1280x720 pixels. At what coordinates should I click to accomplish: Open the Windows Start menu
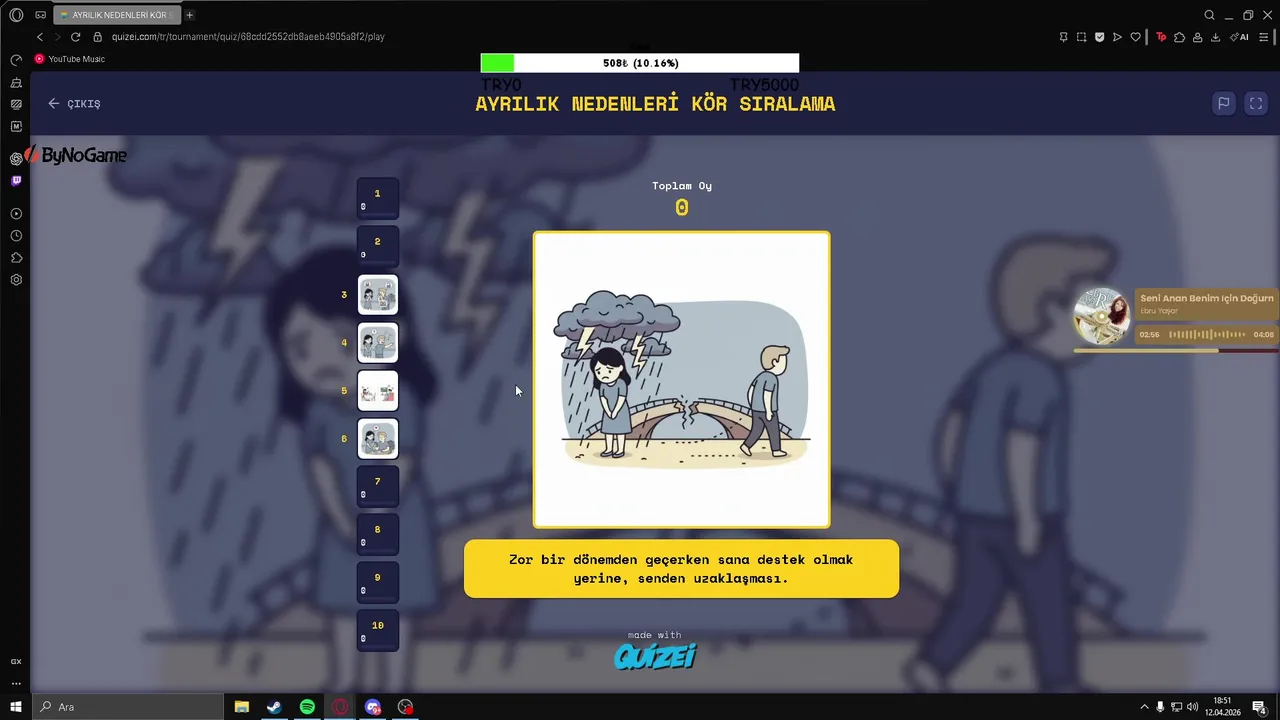click(16, 707)
